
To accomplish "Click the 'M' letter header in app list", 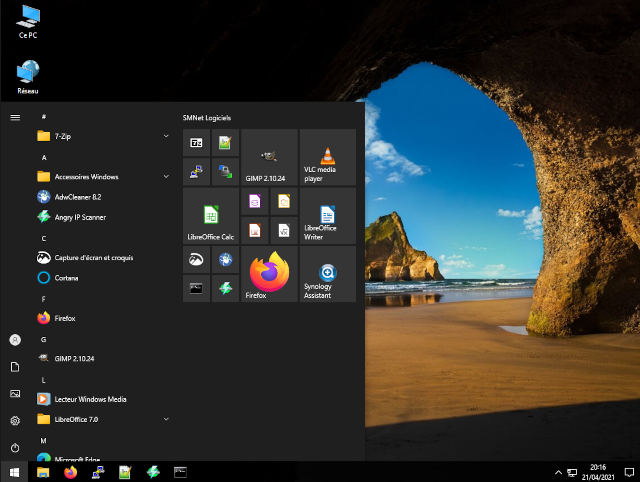I will (44, 441).
